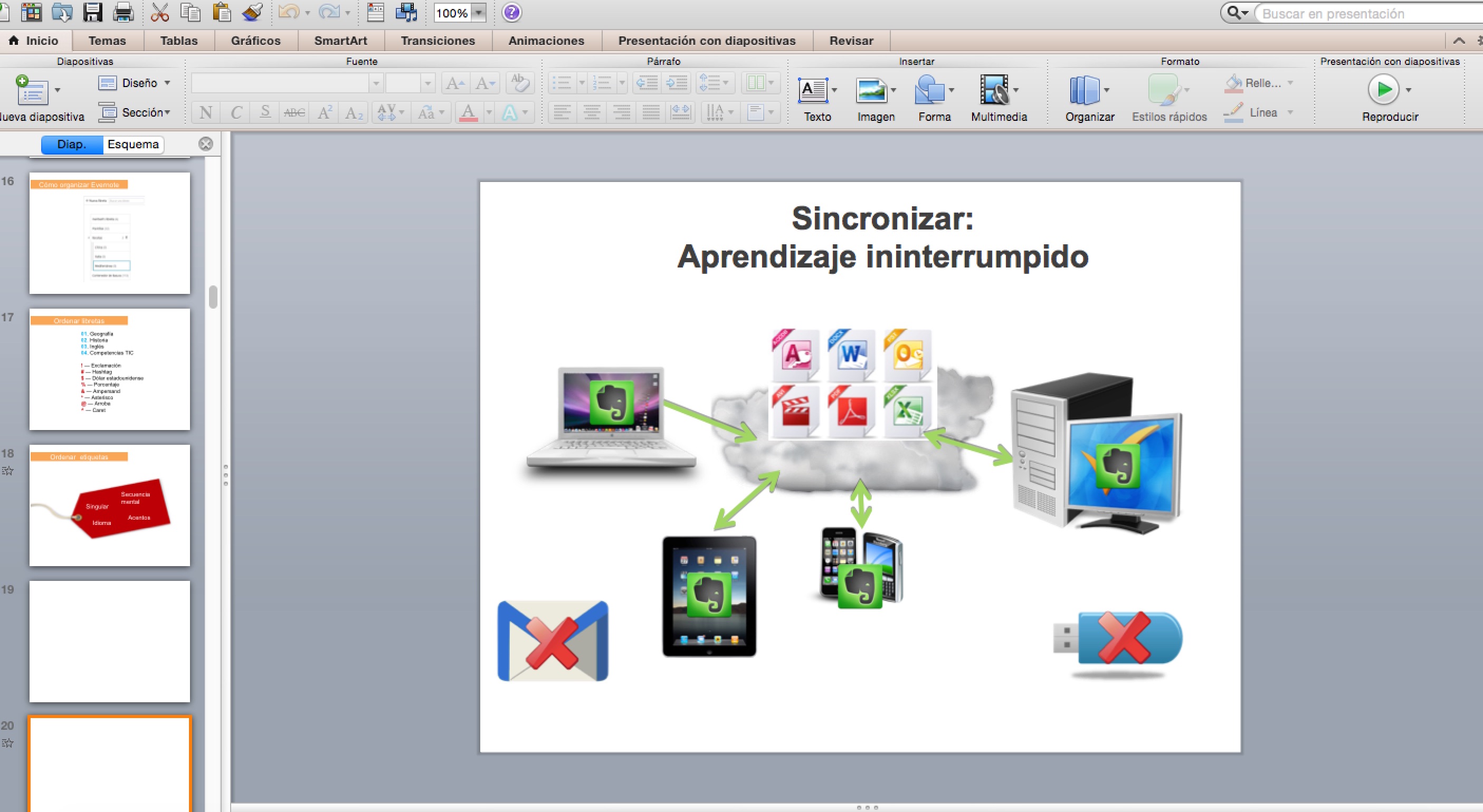Click the open gallery grid icon

[x=31, y=12]
